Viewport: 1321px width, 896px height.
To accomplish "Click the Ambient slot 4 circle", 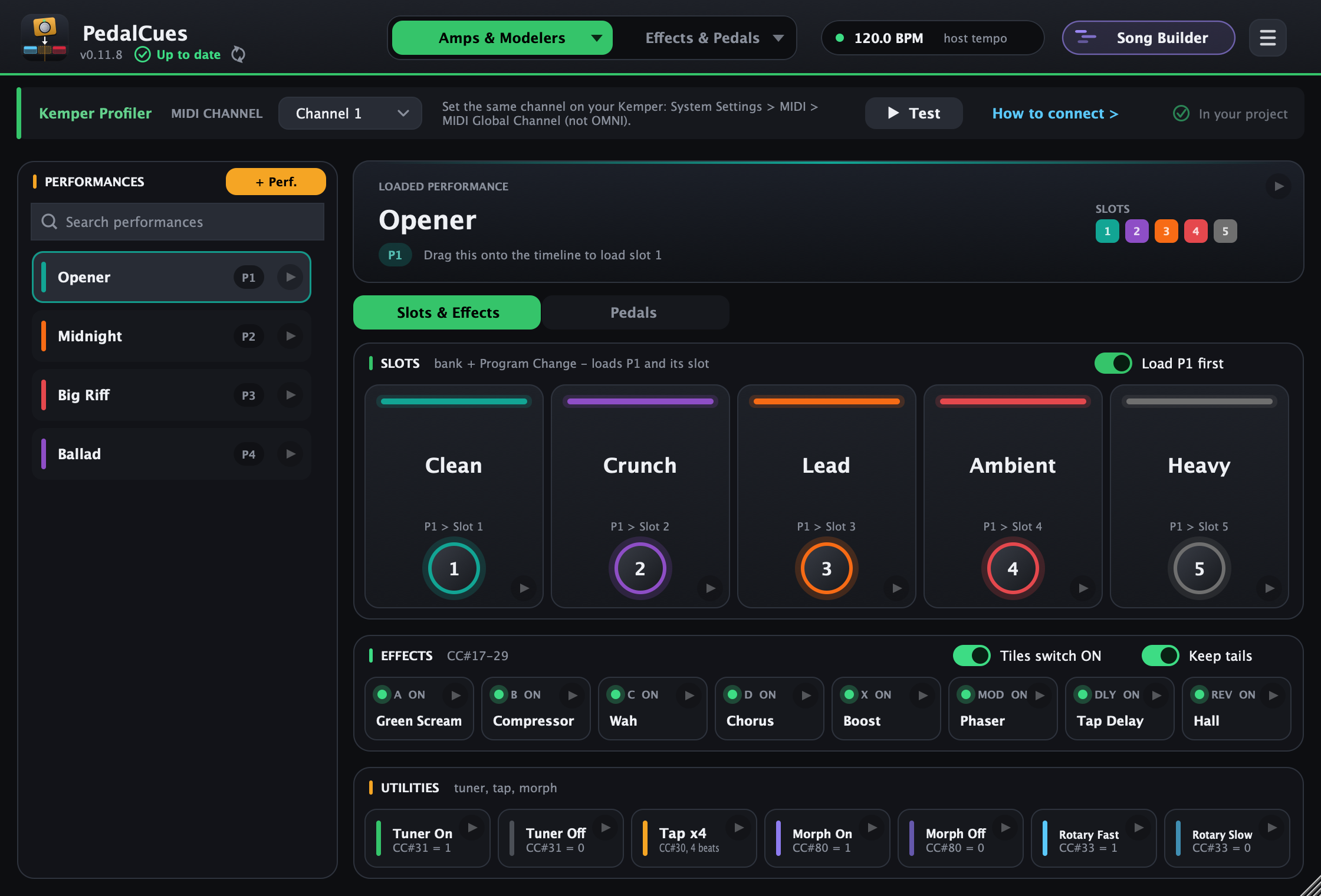I will coord(1013,569).
